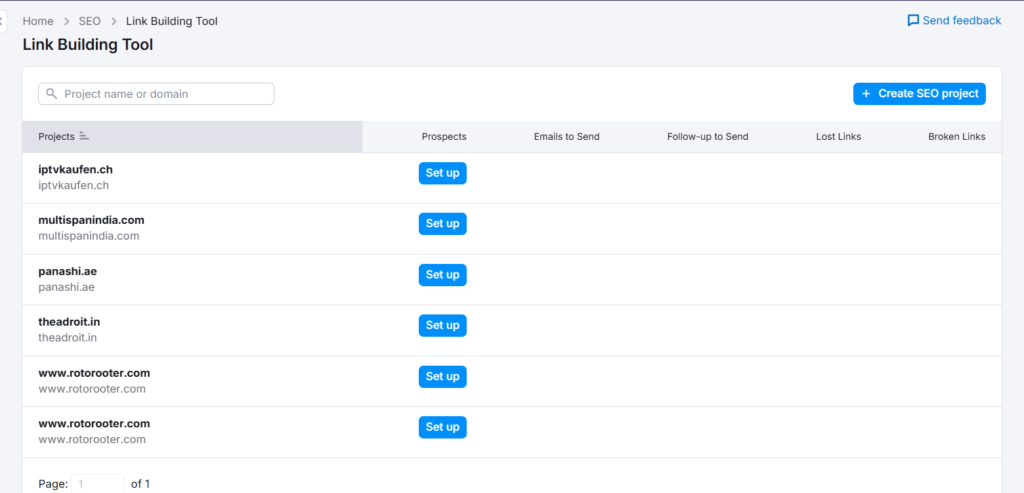Go to SEO breadcrumb
The image size is (1024, 493).
pos(89,21)
